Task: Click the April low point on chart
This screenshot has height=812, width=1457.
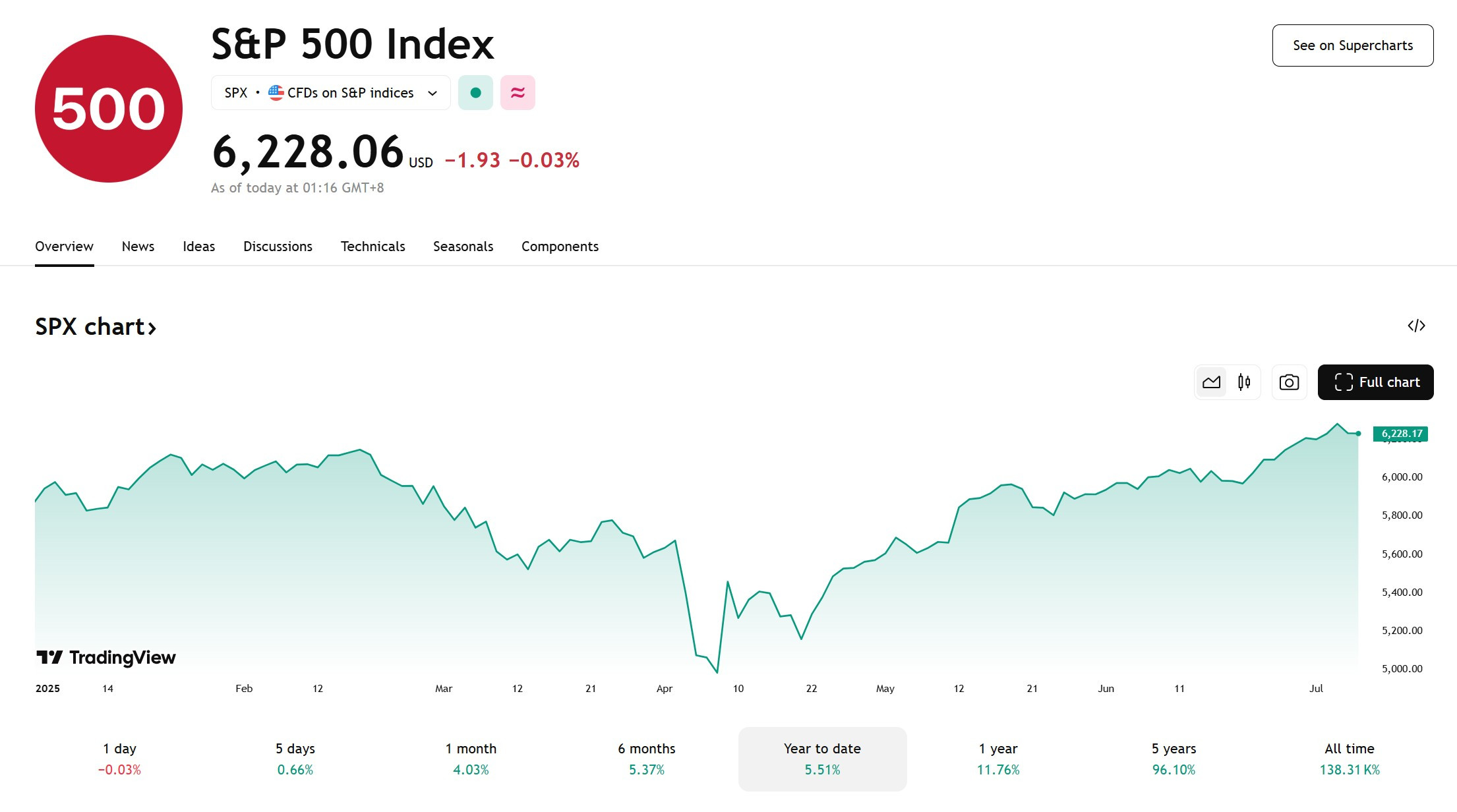Action: click(x=717, y=672)
